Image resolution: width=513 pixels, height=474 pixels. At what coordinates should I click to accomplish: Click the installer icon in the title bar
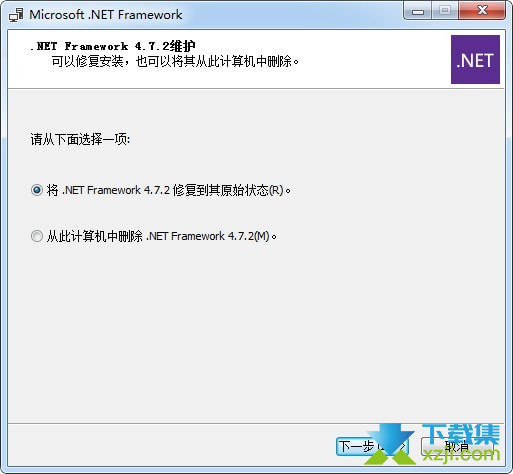pos(16,15)
